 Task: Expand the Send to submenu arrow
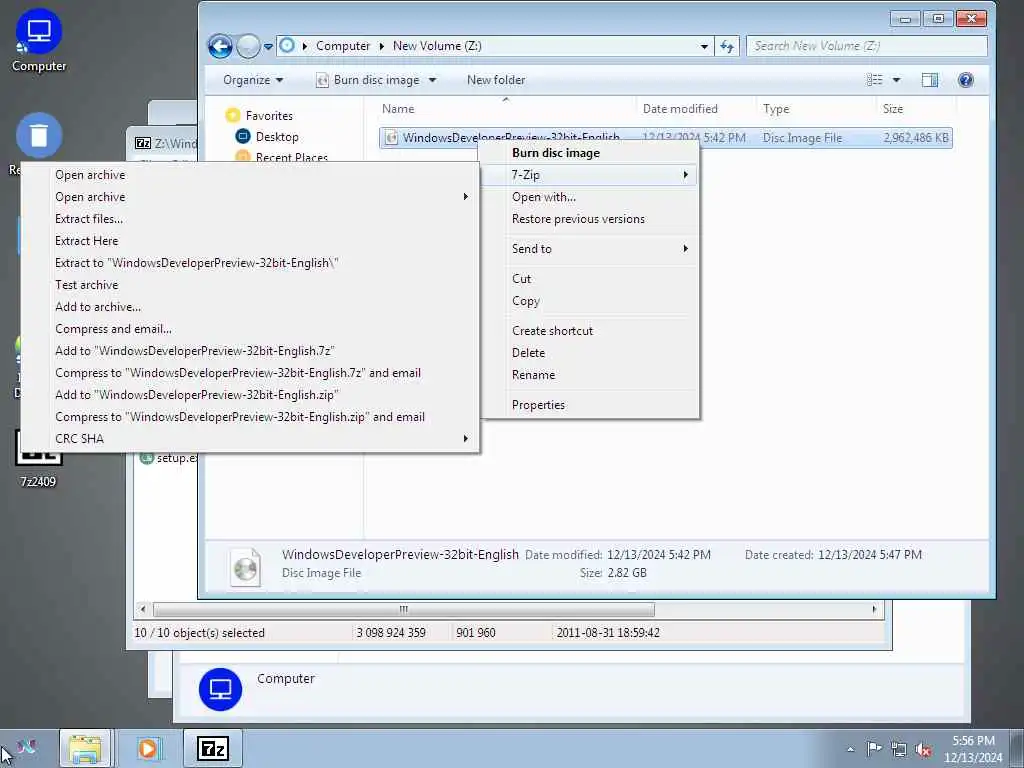(685, 248)
